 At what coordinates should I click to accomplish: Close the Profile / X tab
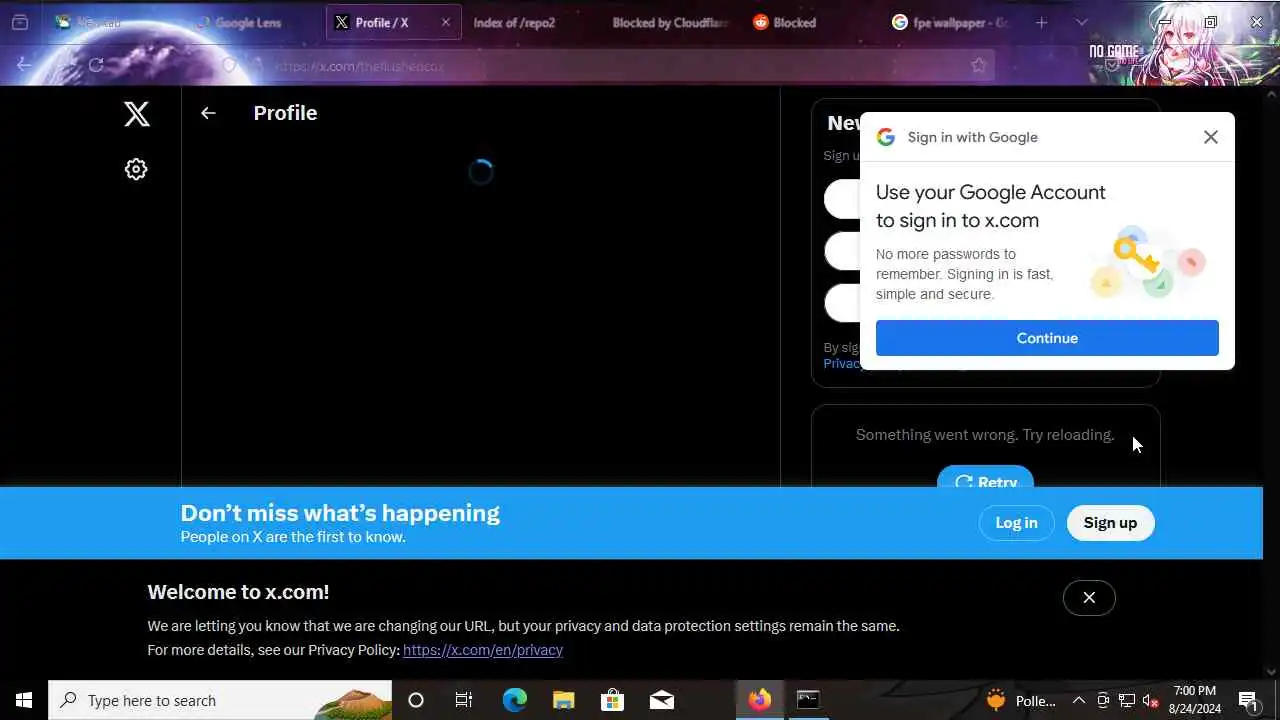pyautogui.click(x=446, y=22)
